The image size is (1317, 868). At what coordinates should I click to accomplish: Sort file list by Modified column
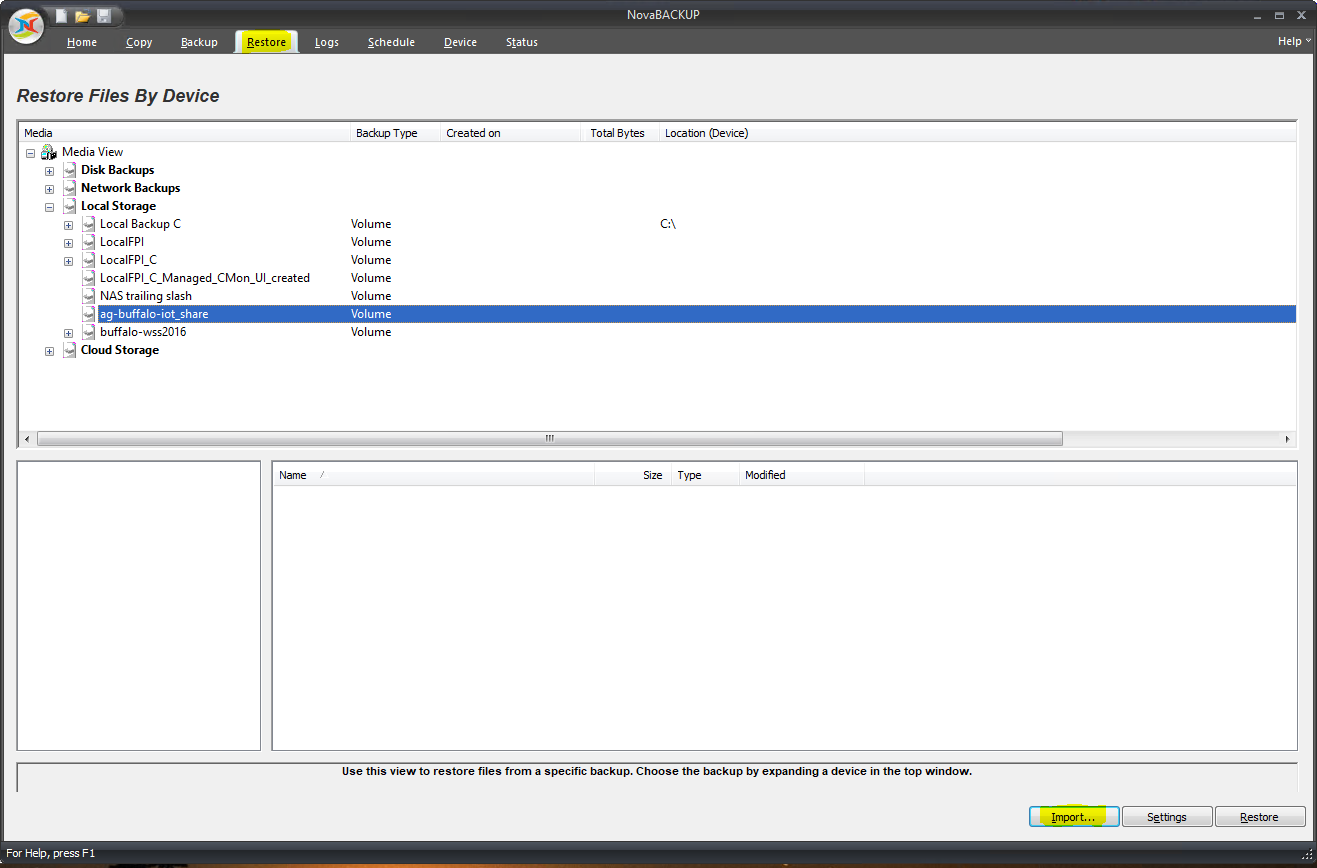click(x=802, y=475)
